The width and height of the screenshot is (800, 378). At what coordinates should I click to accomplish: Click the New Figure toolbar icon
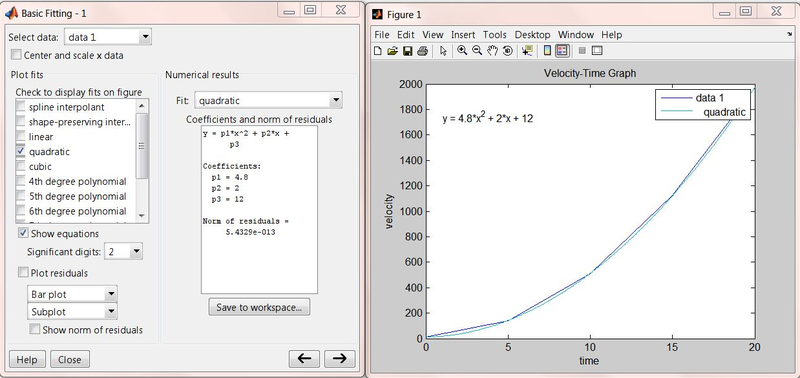click(378, 51)
